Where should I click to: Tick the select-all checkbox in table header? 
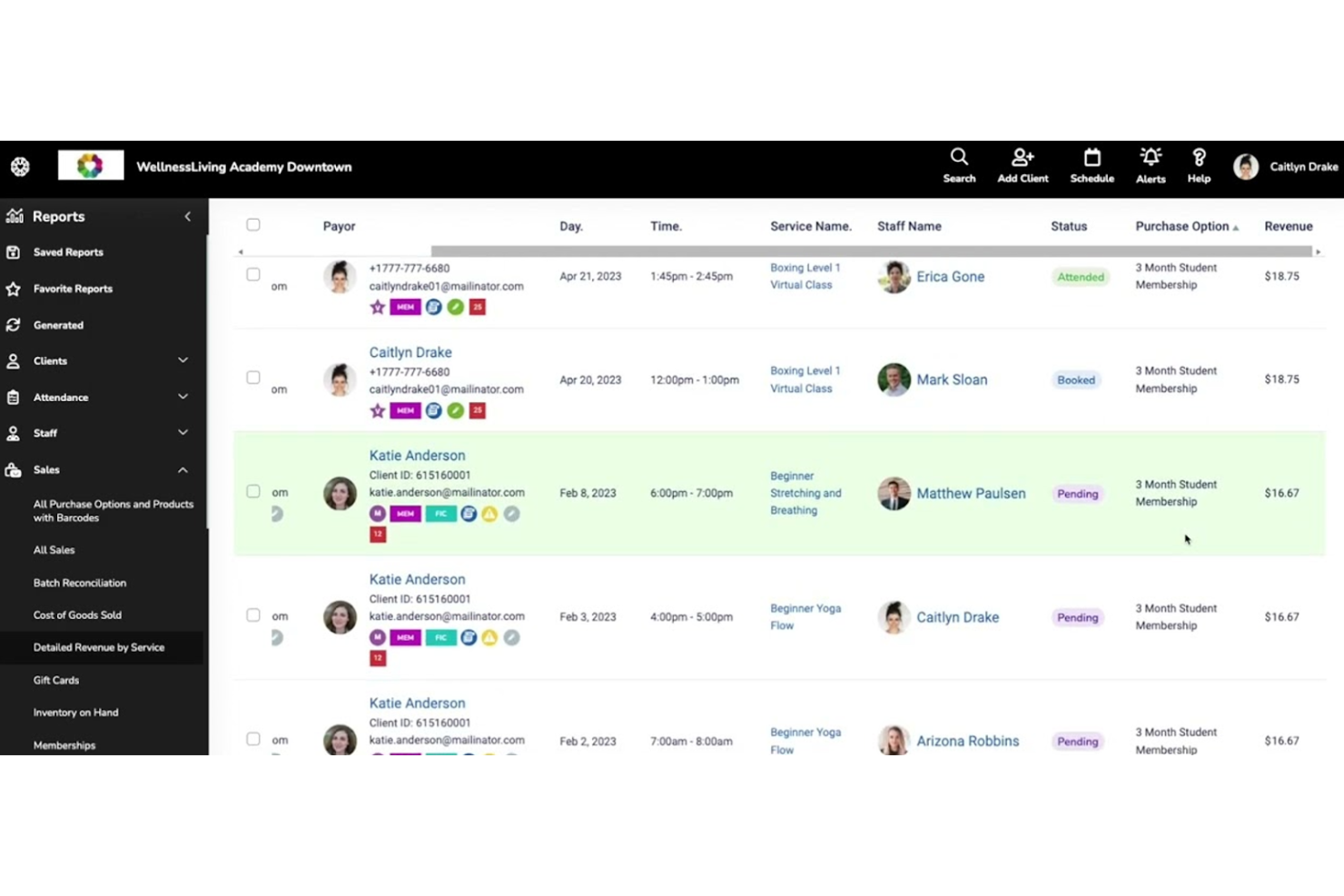click(253, 225)
